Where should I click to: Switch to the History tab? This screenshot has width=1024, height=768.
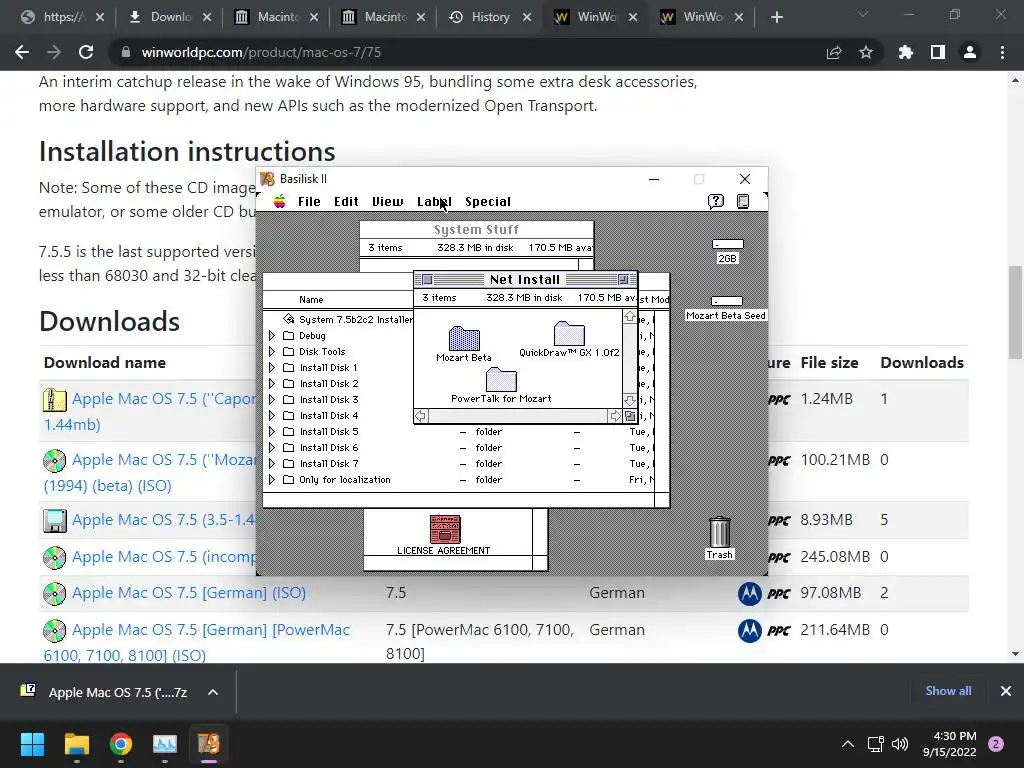click(x=490, y=17)
